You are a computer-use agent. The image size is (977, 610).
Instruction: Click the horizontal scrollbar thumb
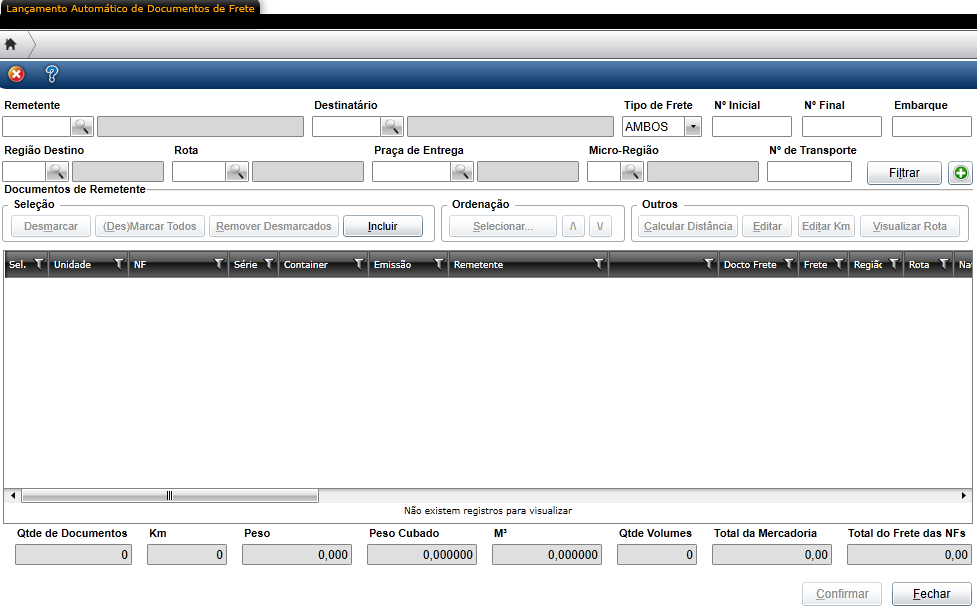click(170, 496)
